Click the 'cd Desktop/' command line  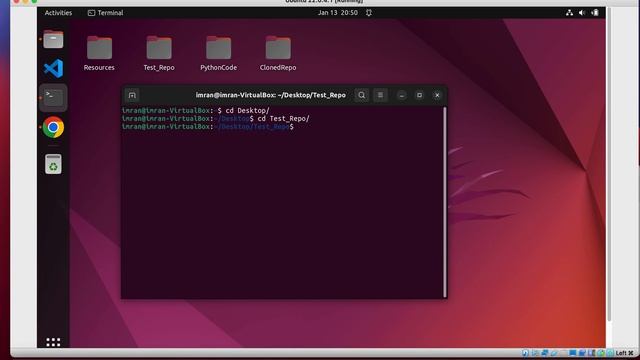(x=196, y=111)
